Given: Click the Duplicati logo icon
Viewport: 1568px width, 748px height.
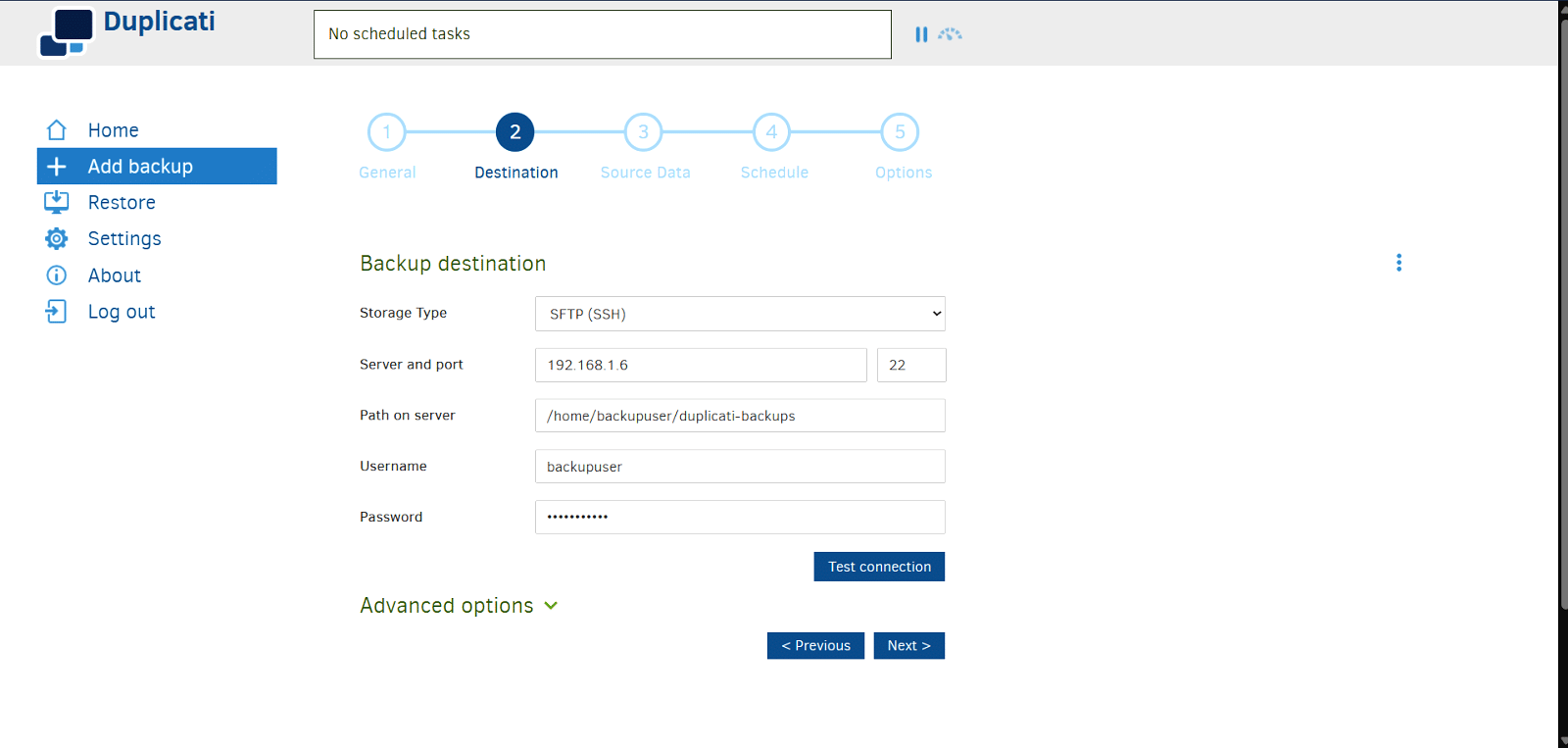Looking at the screenshot, I should pos(67,32).
